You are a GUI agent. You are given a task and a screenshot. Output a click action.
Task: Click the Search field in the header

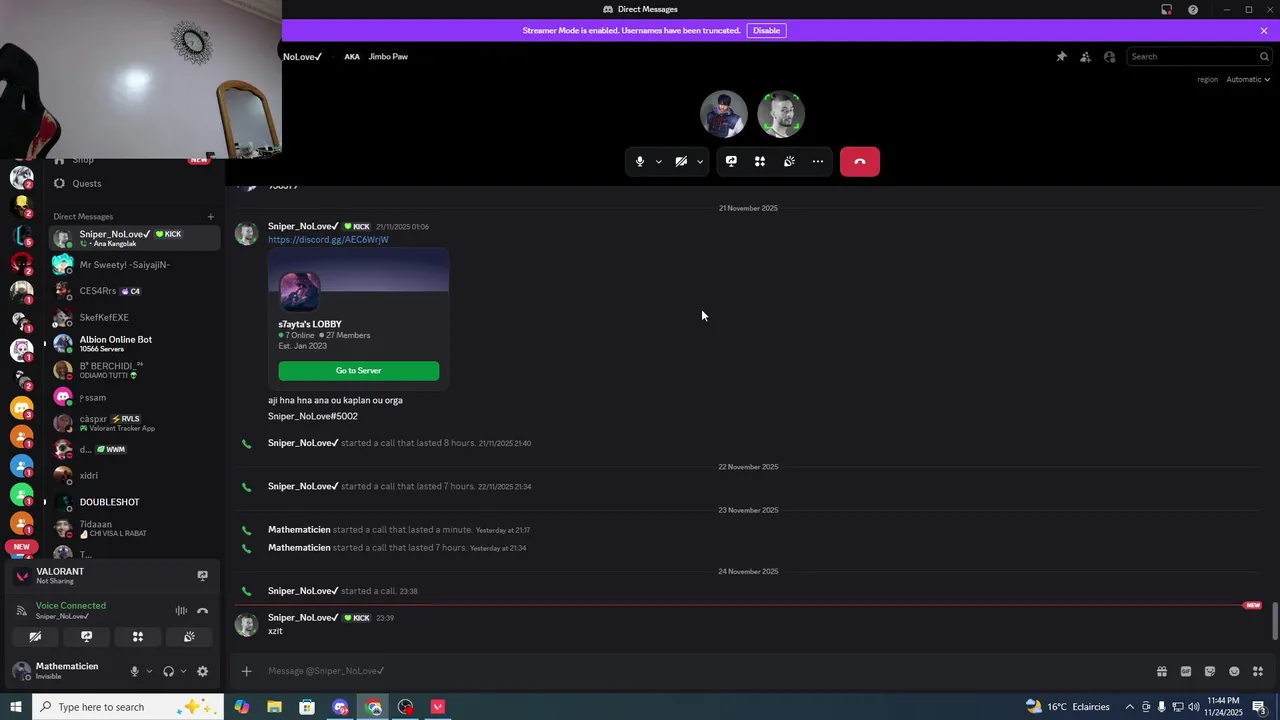[x=1199, y=57]
